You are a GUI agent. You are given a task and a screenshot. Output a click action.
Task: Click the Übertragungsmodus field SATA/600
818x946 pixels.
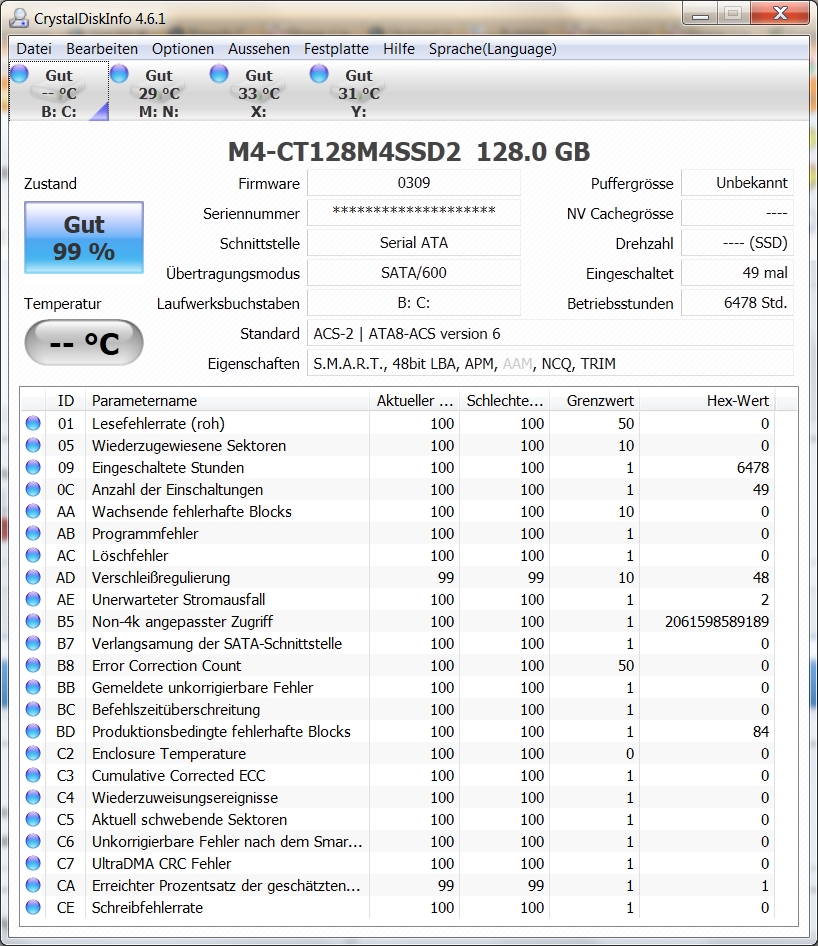coord(414,273)
